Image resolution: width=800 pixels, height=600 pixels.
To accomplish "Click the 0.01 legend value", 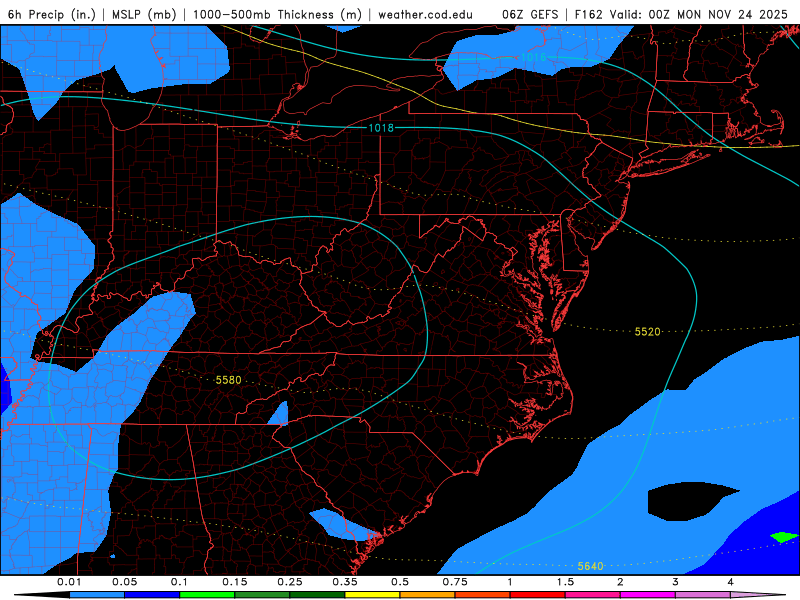I will [69, 582].
